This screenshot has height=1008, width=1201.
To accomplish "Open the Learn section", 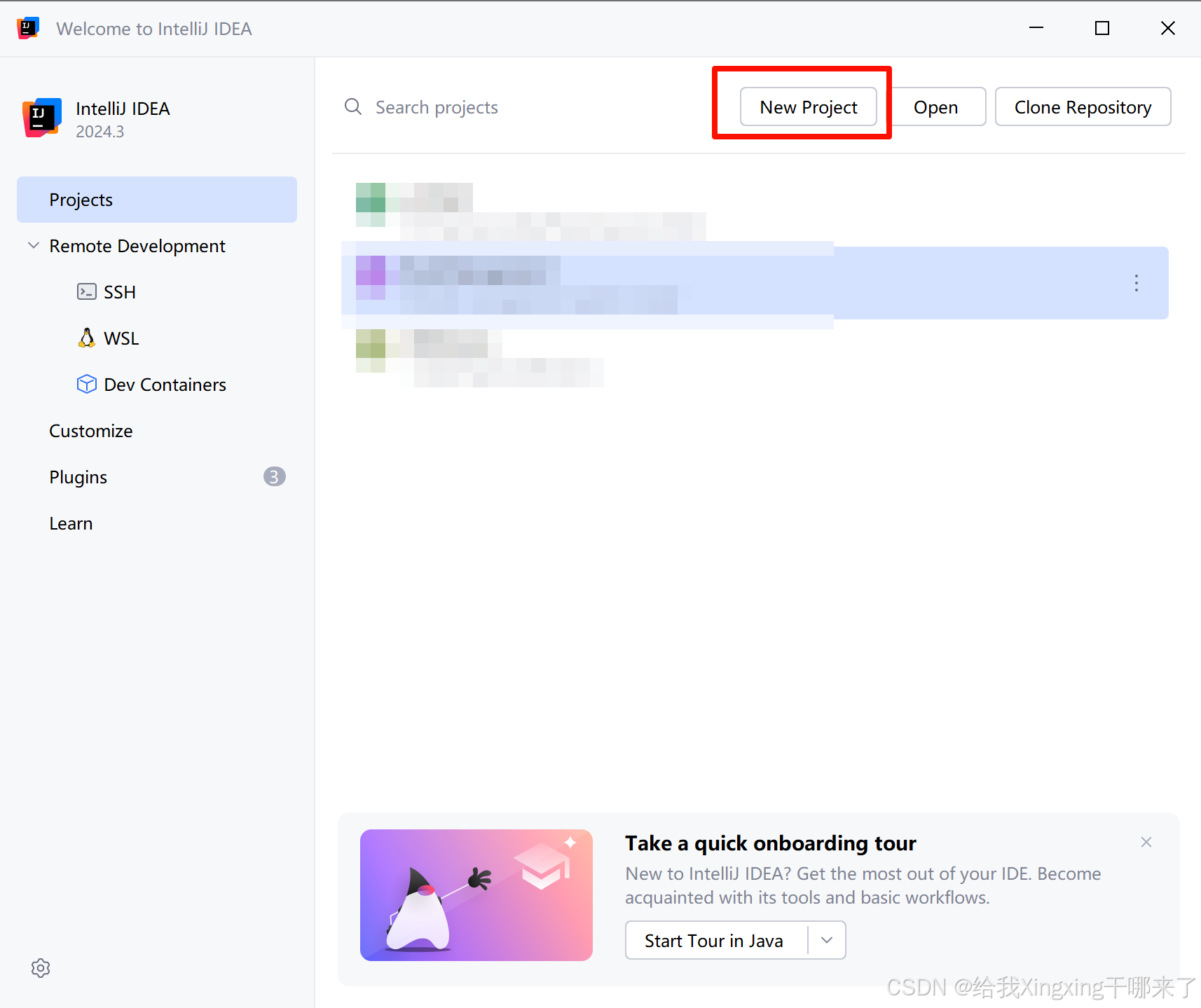I will coord(71,523).
